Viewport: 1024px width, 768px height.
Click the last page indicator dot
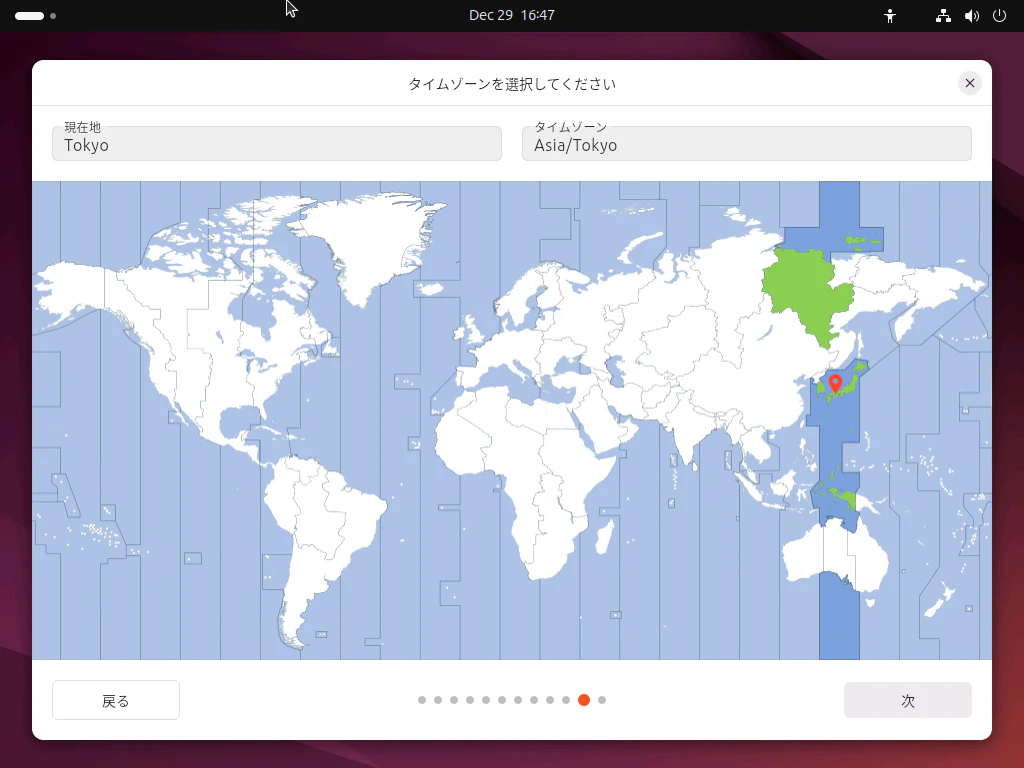coord(601,700)
